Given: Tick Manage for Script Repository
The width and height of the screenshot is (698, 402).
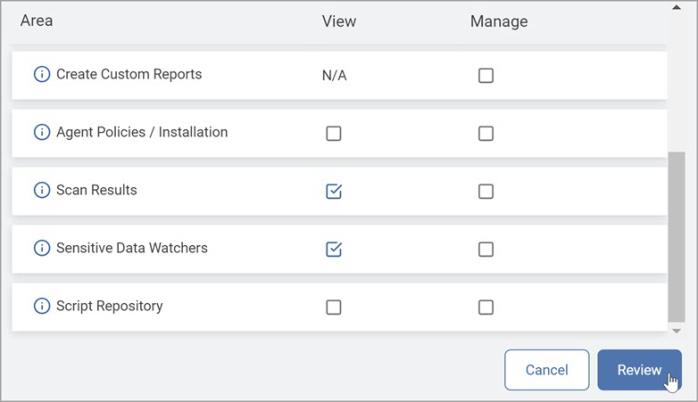Looking at the screenshot, I should click(485, 307).
